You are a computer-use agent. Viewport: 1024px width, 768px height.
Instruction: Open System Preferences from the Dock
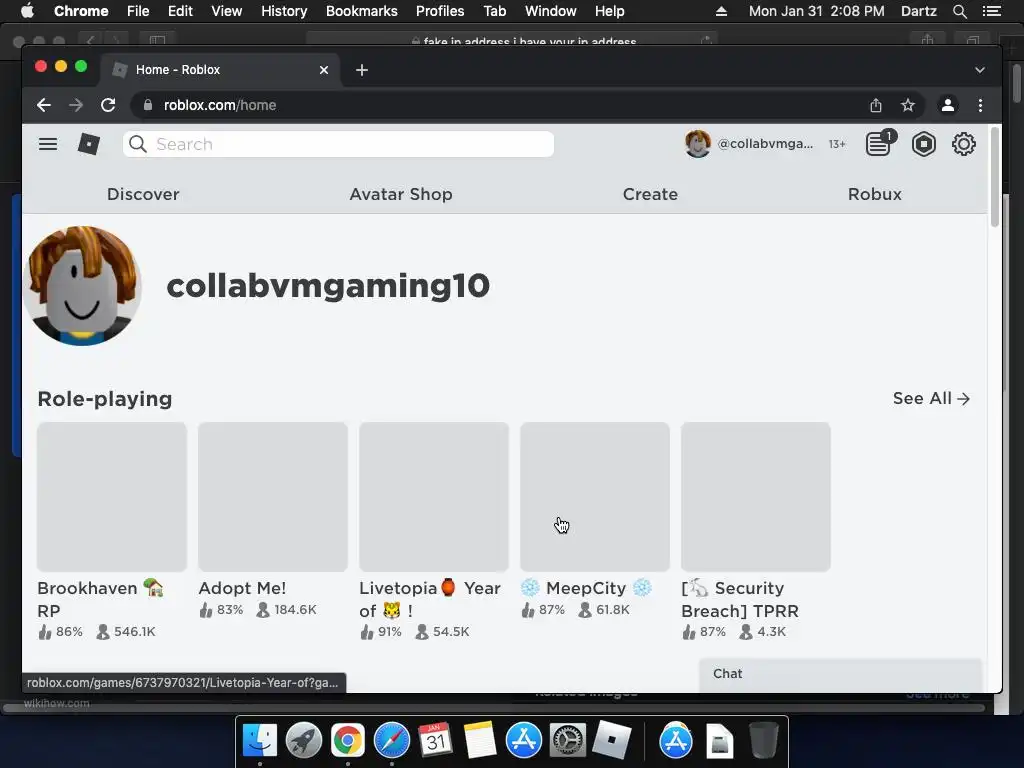[567, 741]
